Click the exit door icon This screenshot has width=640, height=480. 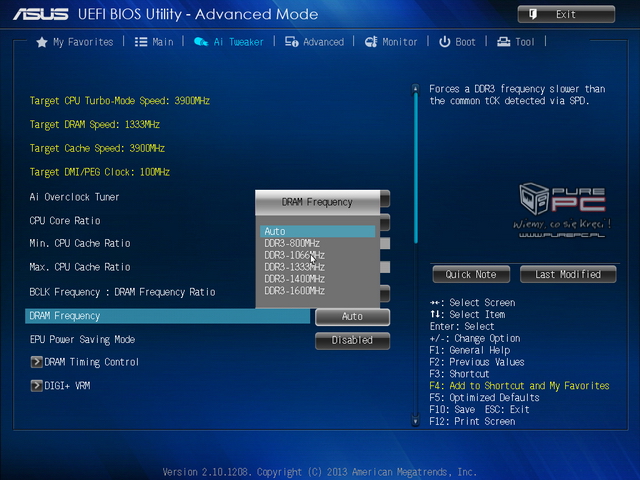535,14
